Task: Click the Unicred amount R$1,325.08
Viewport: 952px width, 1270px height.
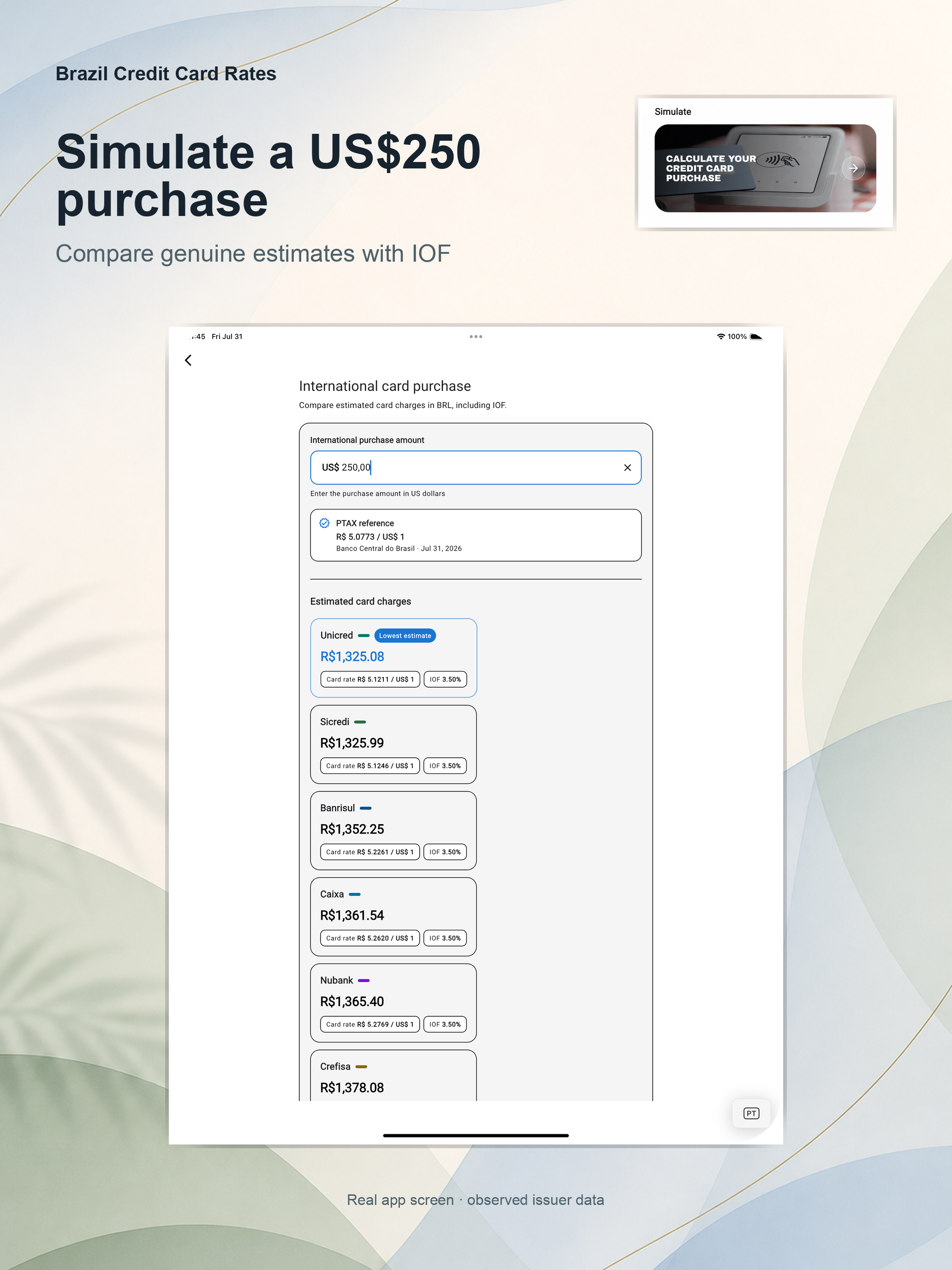Action: pos(352,656)
